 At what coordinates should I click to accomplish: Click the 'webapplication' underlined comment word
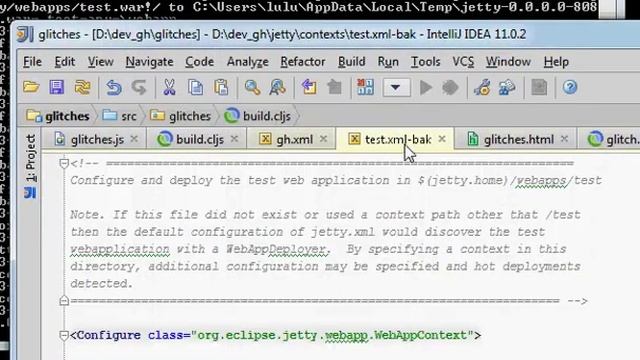click(x=120, y=249)
